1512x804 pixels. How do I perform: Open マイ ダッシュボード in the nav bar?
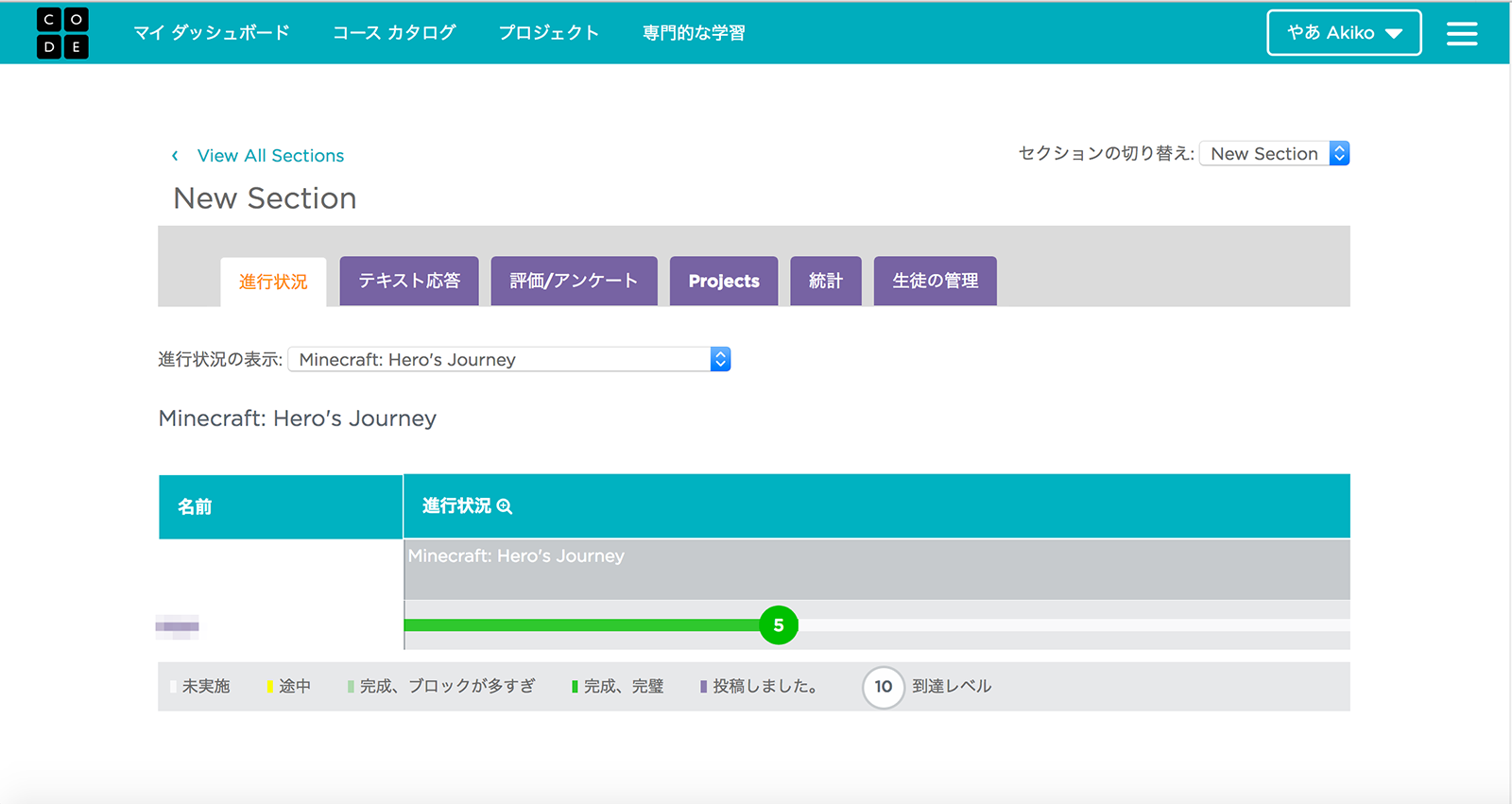(212, 33)
